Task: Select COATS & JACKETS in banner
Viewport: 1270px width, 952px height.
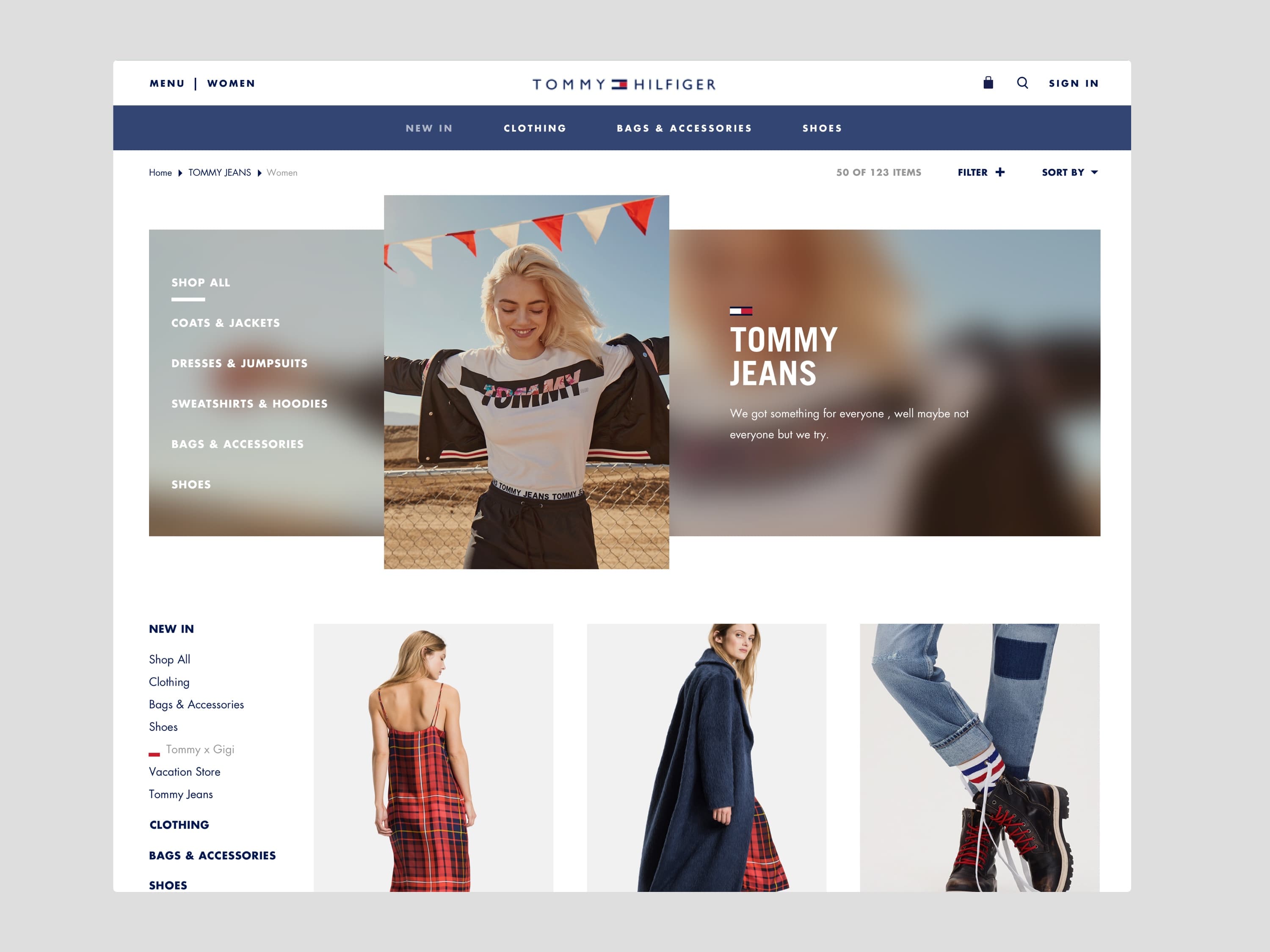Action: click(x=226, y=323)
